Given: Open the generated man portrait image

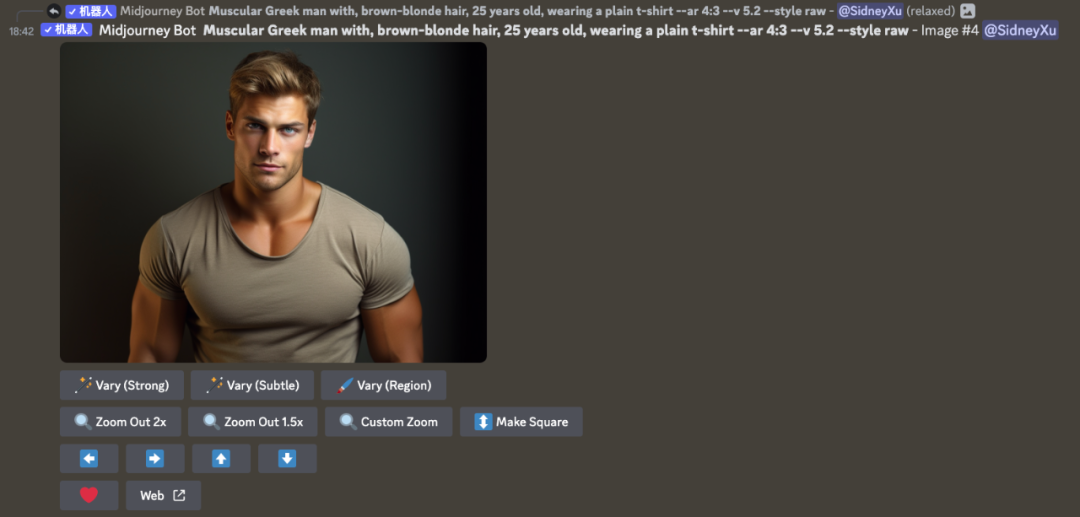Looking at the screenshot, I should [x=273, y=202].
